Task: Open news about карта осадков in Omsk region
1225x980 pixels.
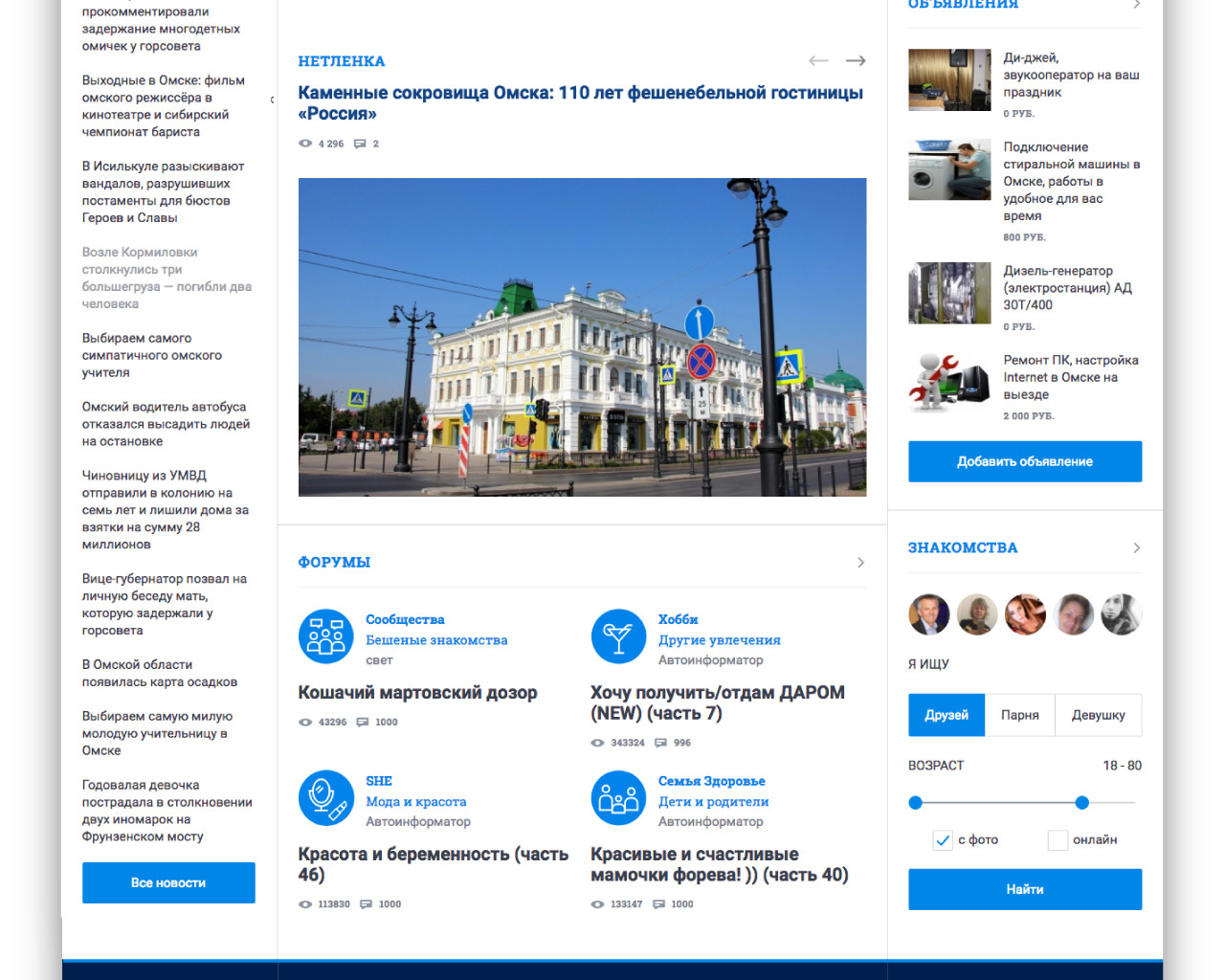Action: 160,674
